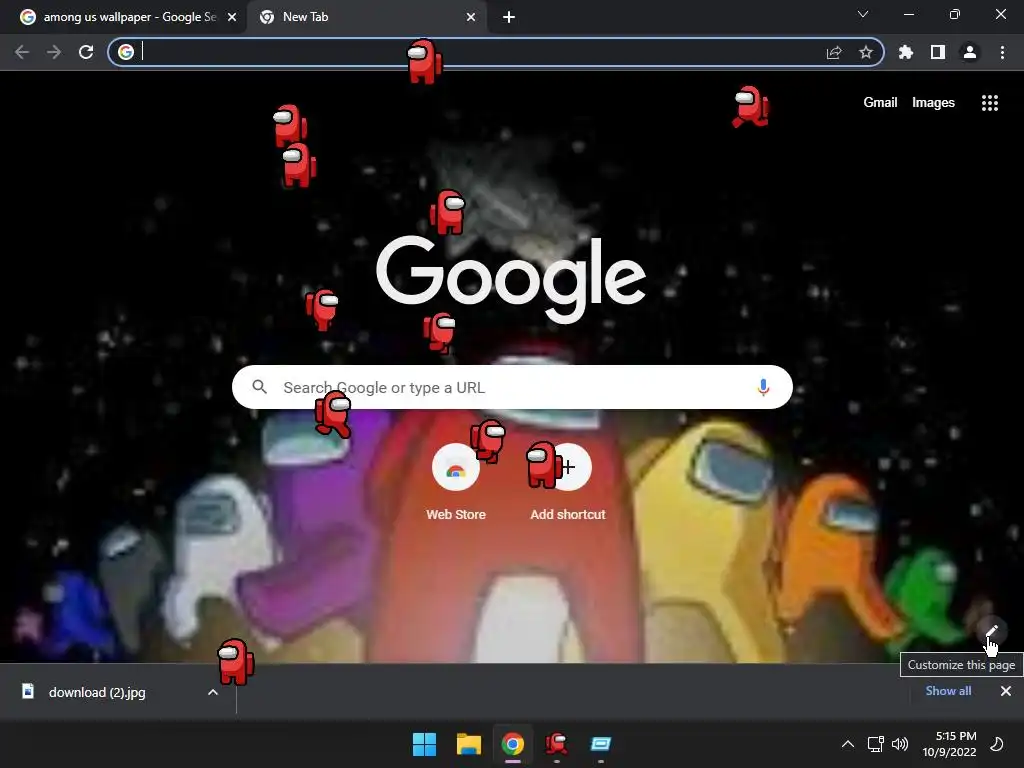Open the Google apps grid
Image resolution: width=1024 pixels, height=768 pixels.
click(989, 103)
